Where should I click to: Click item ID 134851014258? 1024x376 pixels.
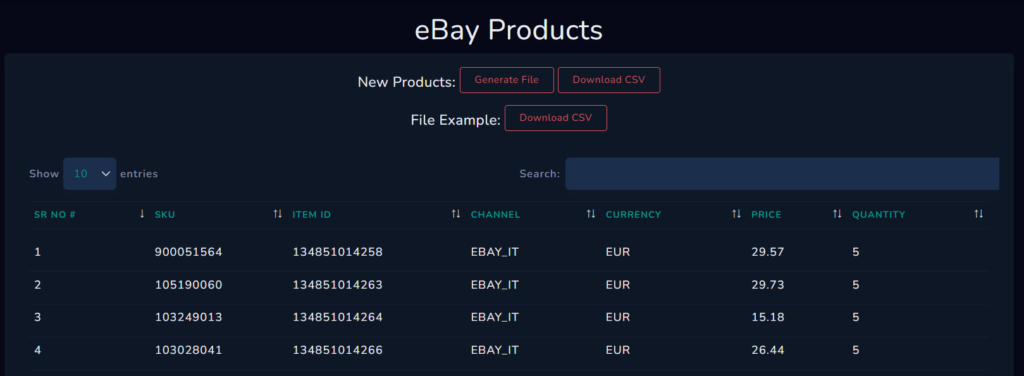click(x=338, y=252)
